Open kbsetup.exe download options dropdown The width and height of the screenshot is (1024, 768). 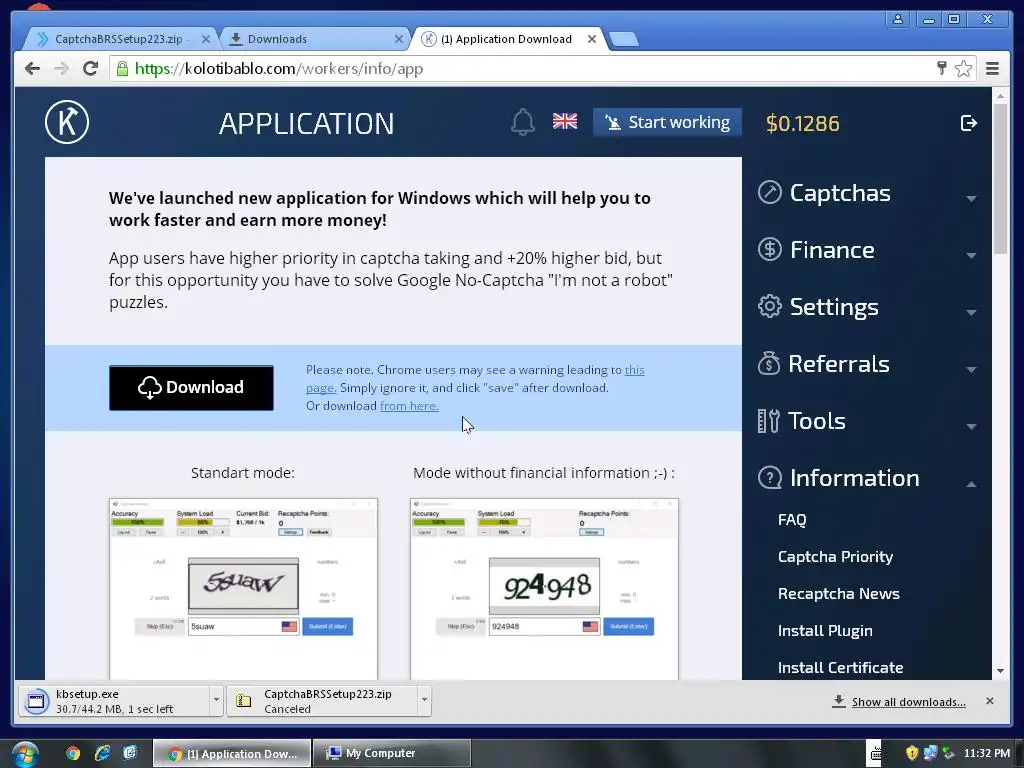point(216,700)
